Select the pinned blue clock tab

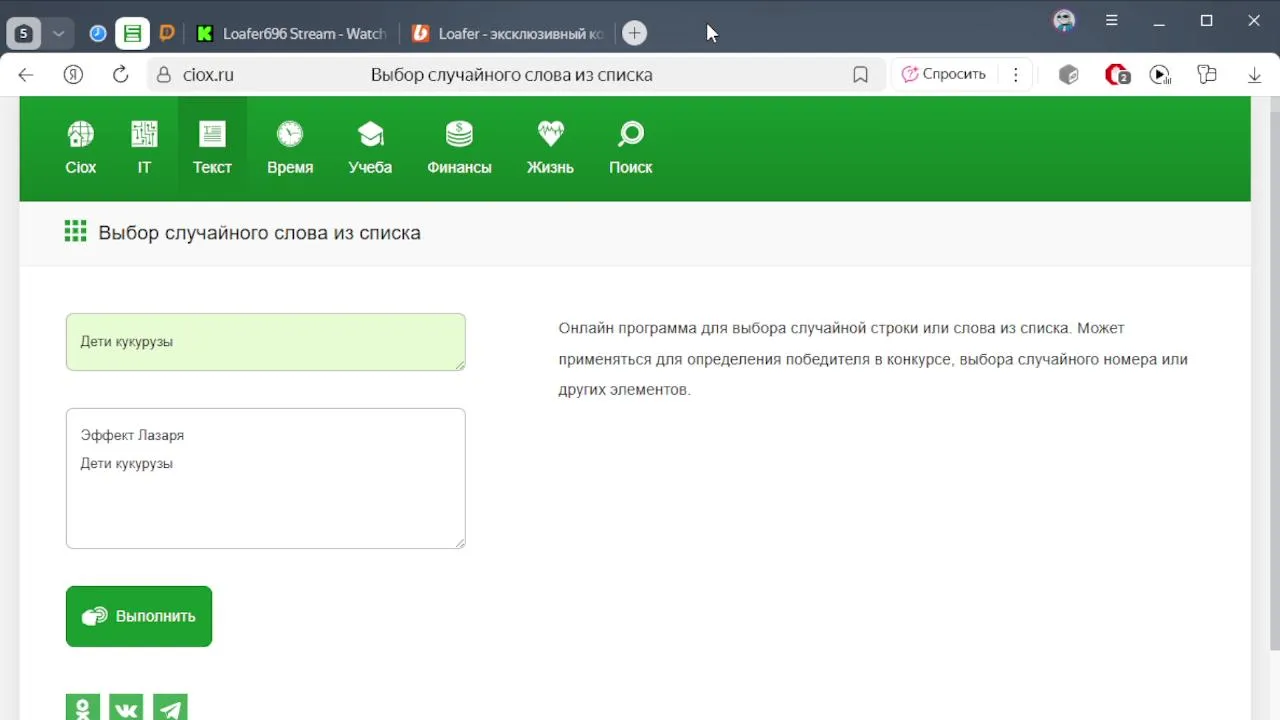tap(98, 33)
